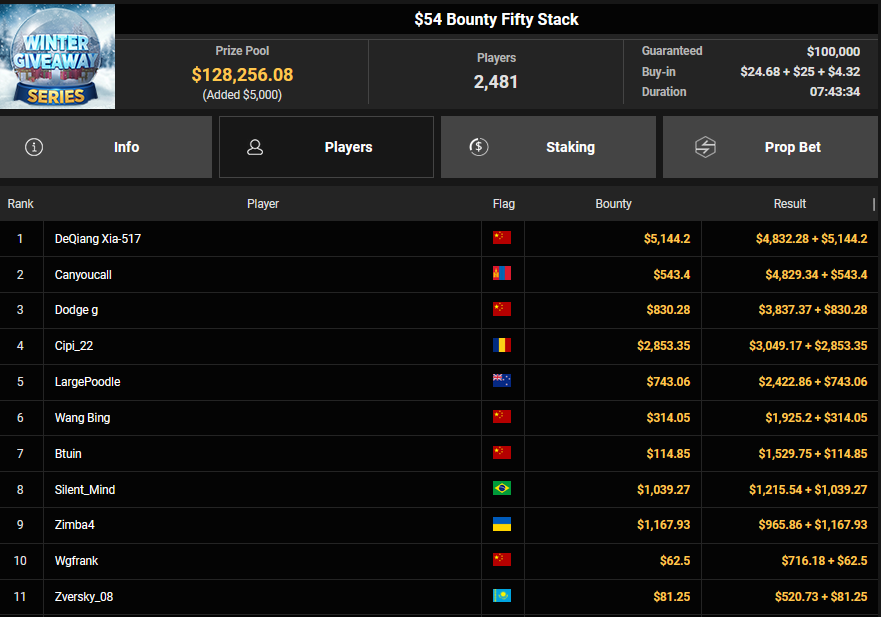This screenshot has height=617, width=881.
Task: Select the LargePoodle row
Action: coord(88,382)
